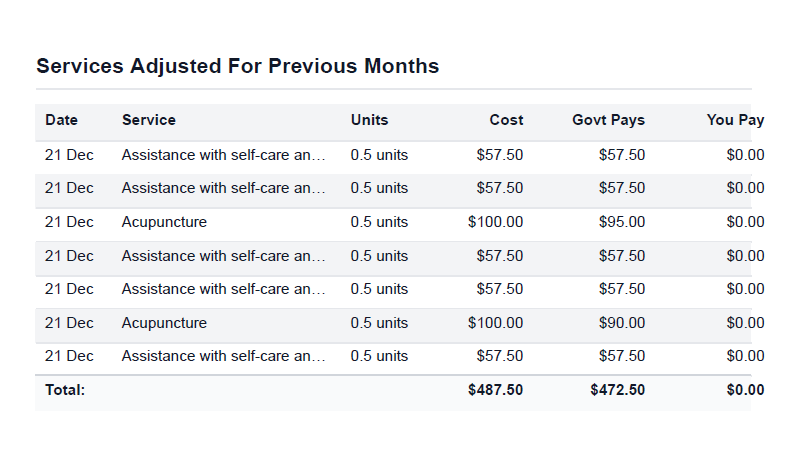This screenshot has height=475, width=808.
Task: Click the Services Adjusted For Previous Months heading
Action: pyautogui.click(x=237, y=66)
